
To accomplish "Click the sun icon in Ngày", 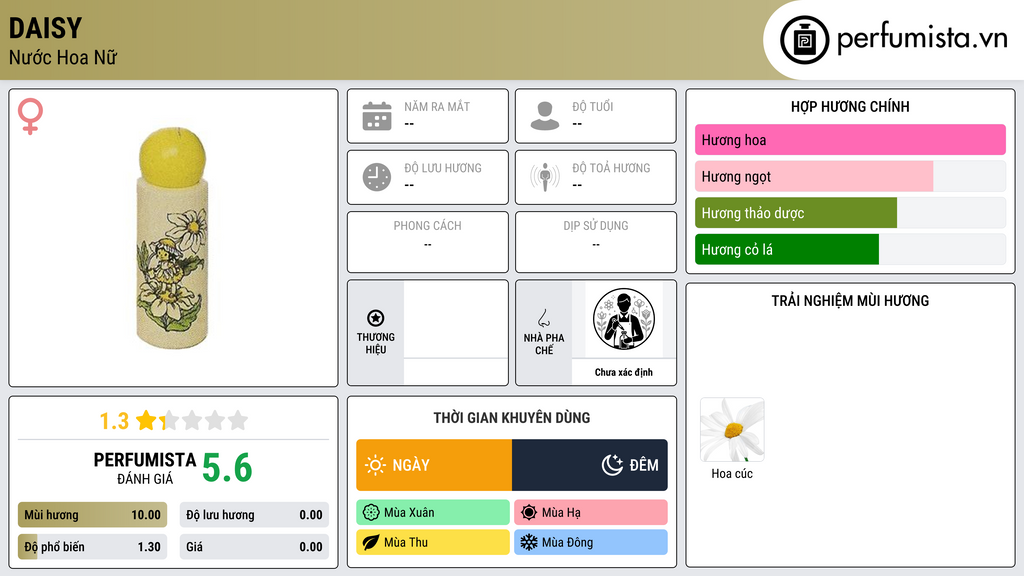I will pos(376,465).
